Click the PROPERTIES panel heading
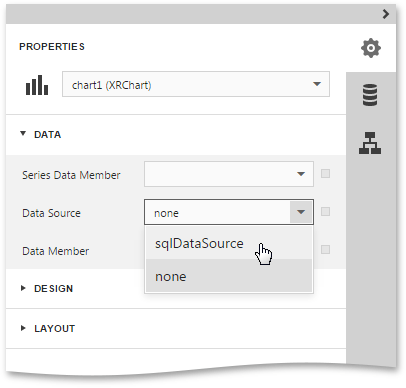Viewport: 406px width, 388px height. [52, 47]
